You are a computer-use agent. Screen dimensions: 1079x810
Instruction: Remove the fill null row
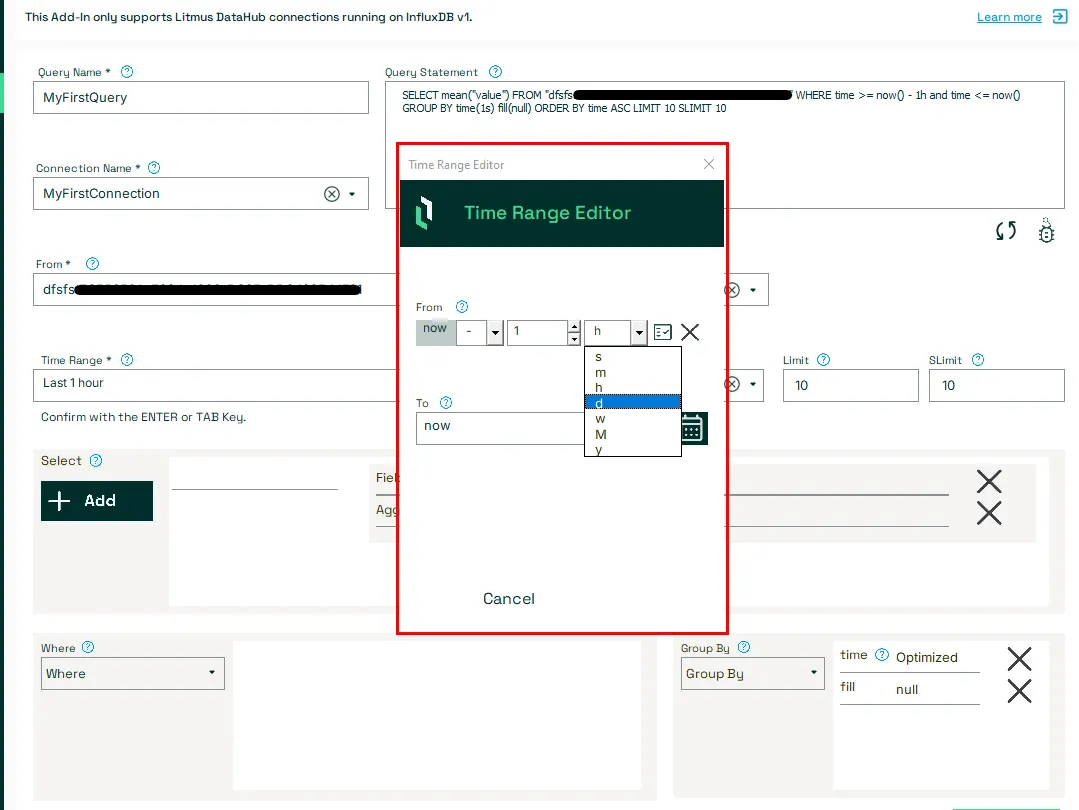coord(1019,691)
